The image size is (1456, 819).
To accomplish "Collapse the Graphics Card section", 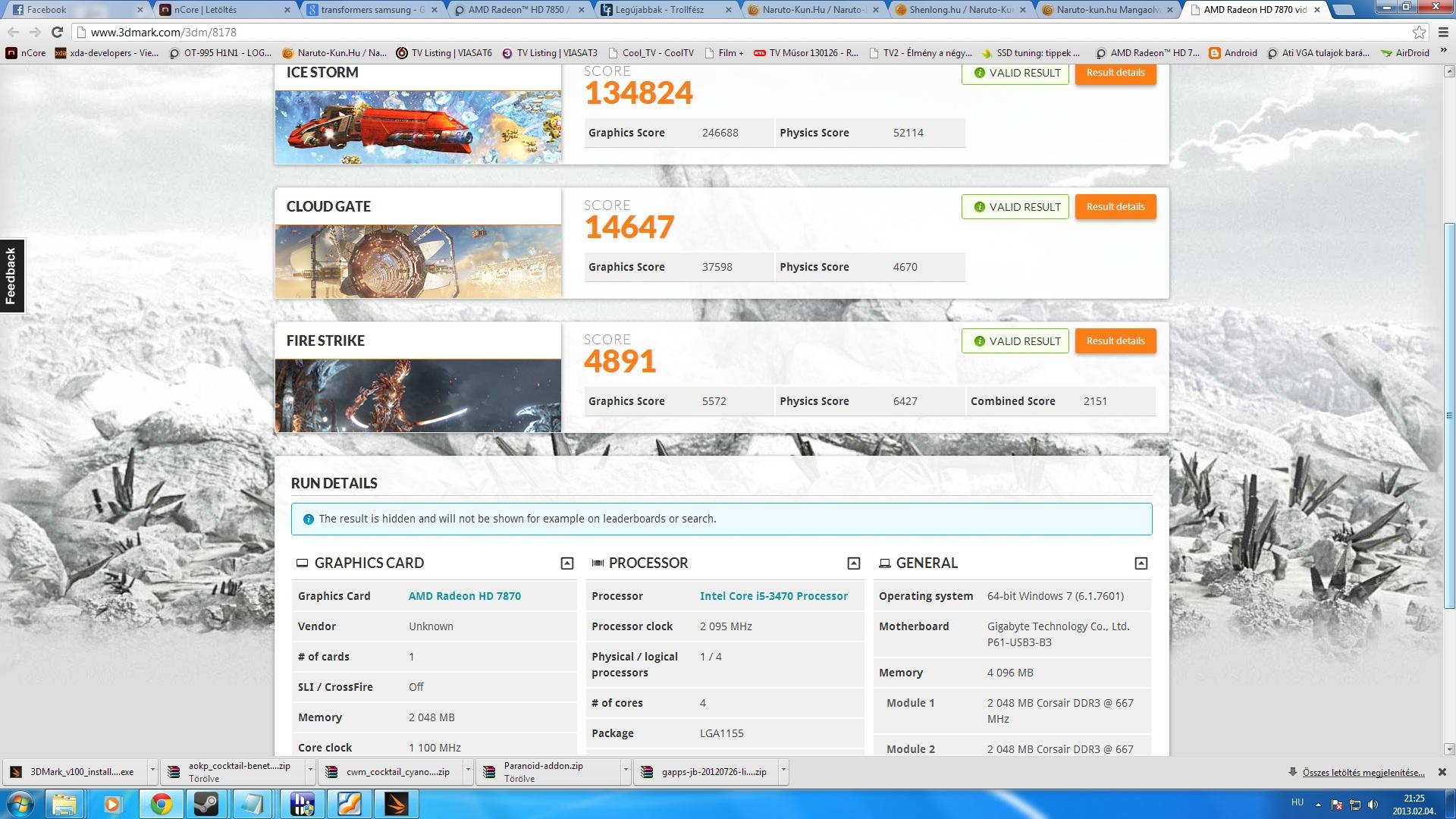I will click(566, 563).
